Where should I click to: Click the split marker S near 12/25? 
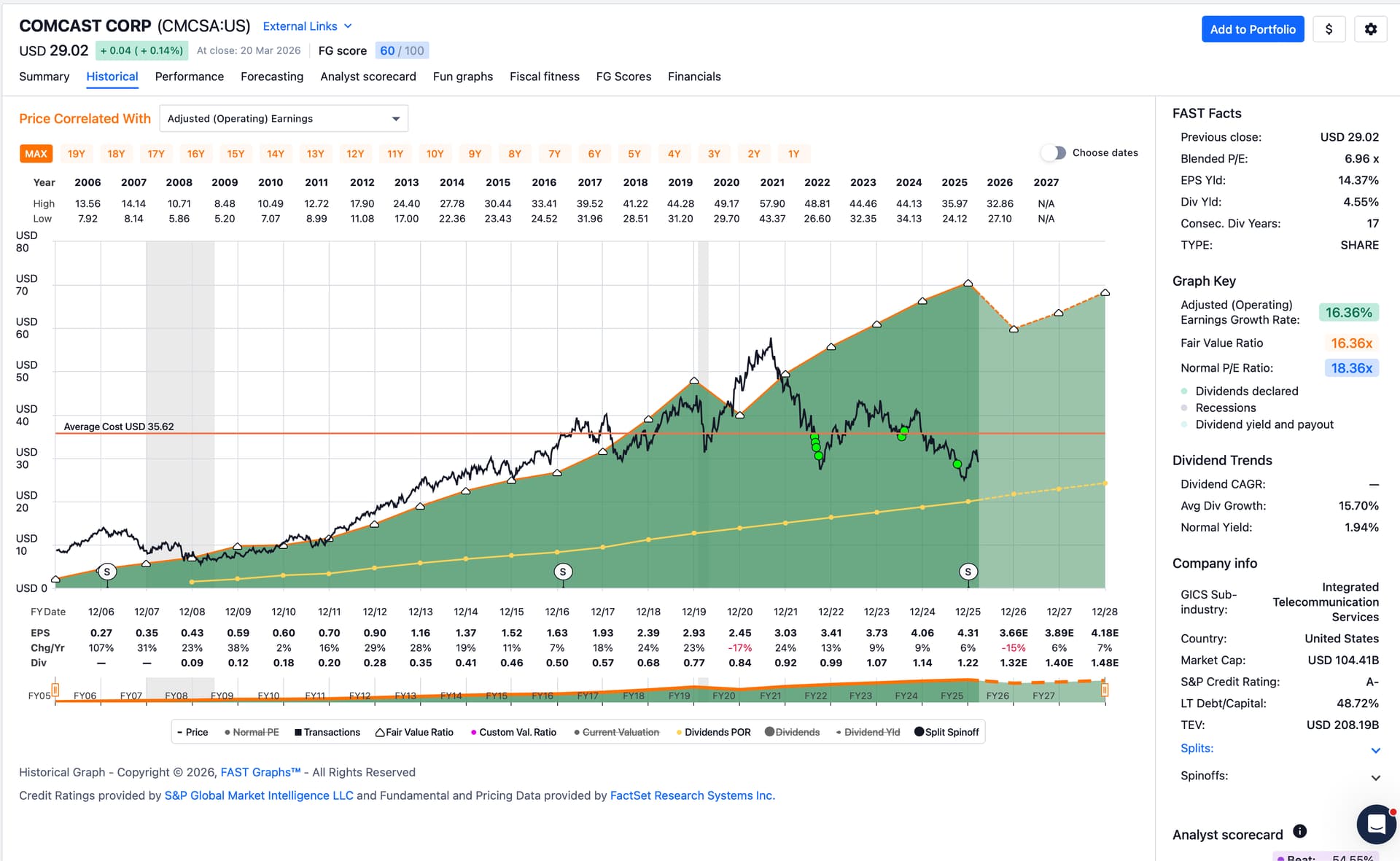[x=968, y=572]
